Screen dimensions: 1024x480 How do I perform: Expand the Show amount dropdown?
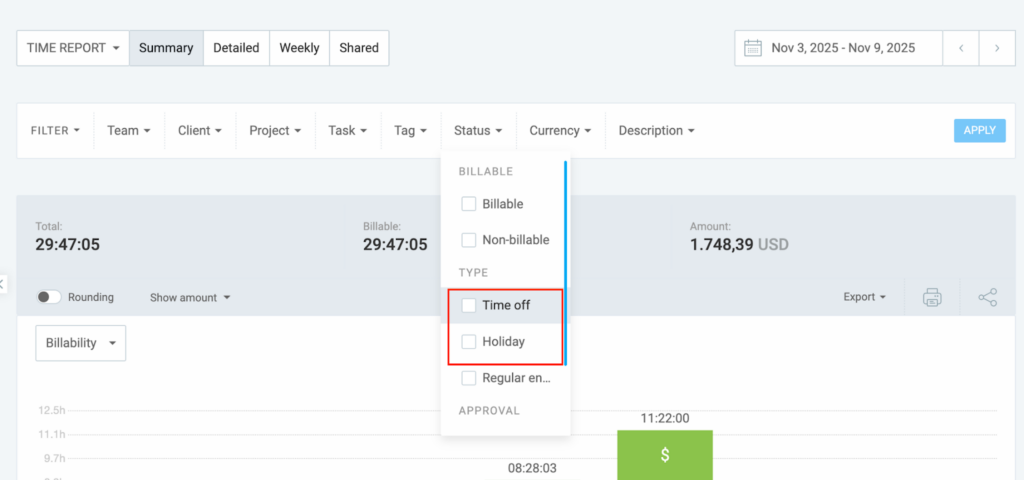(190, 297)
